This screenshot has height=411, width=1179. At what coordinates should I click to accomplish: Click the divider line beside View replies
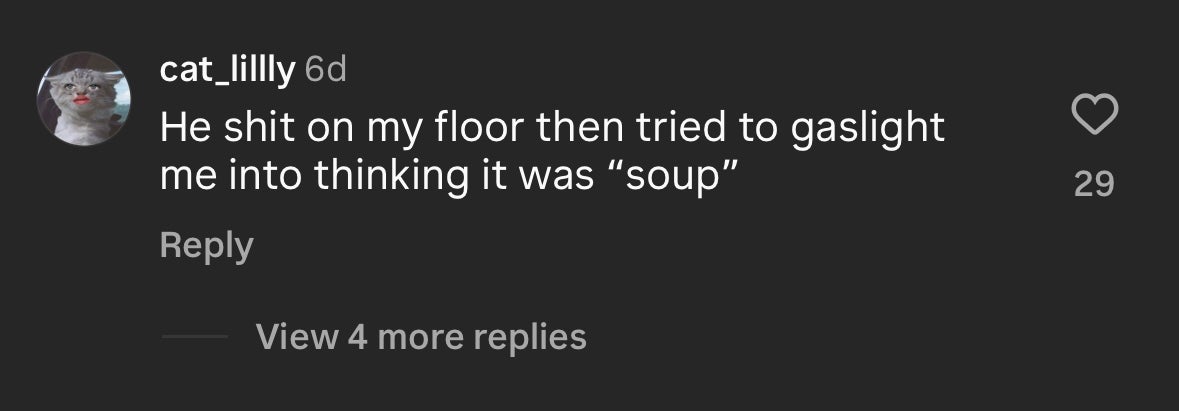coord(195,337)
